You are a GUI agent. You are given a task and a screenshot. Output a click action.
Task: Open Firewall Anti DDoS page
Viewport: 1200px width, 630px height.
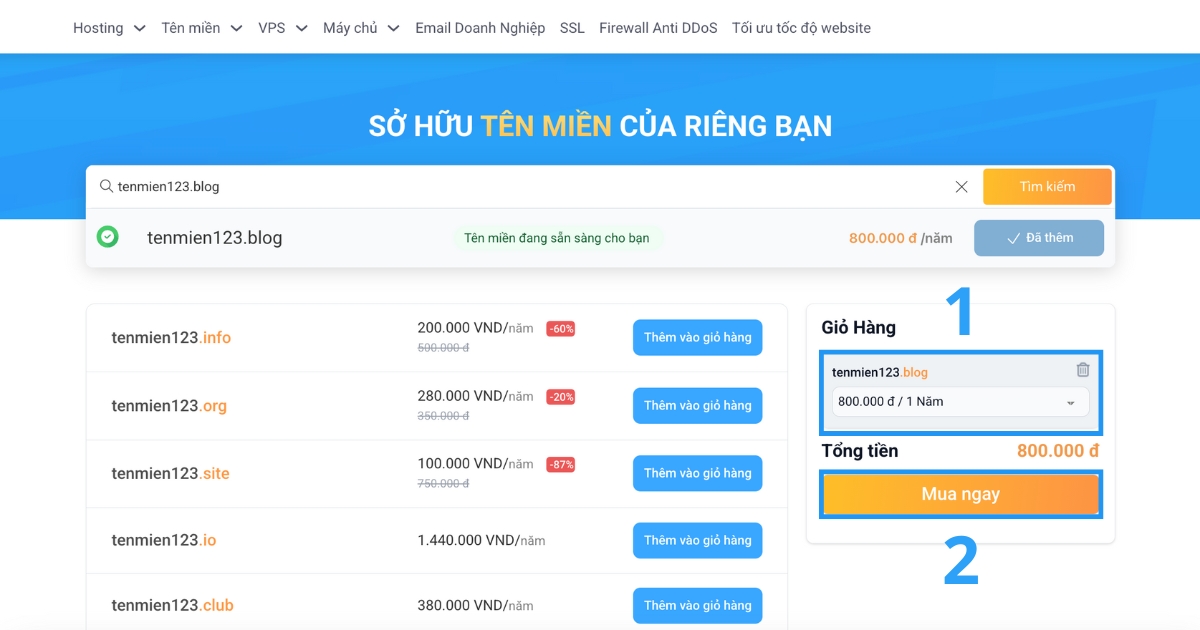tap(658, 28)
